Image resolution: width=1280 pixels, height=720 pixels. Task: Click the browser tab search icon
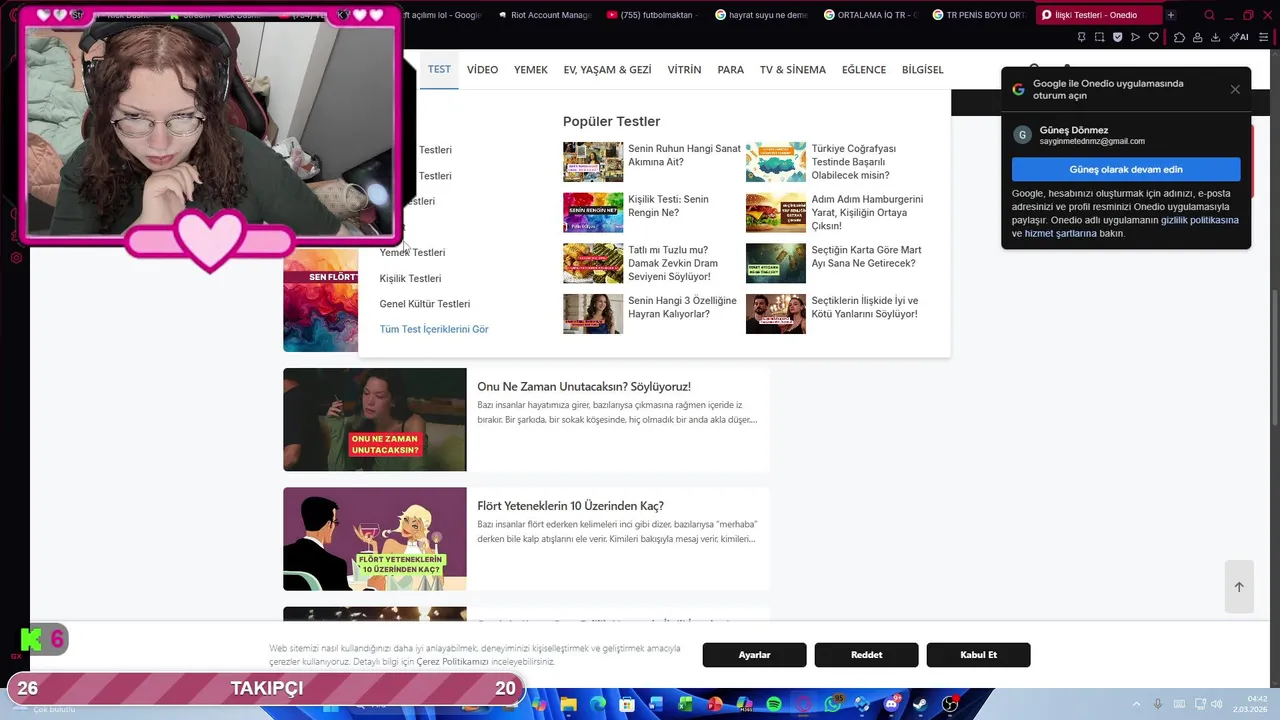click(1209, 15)
